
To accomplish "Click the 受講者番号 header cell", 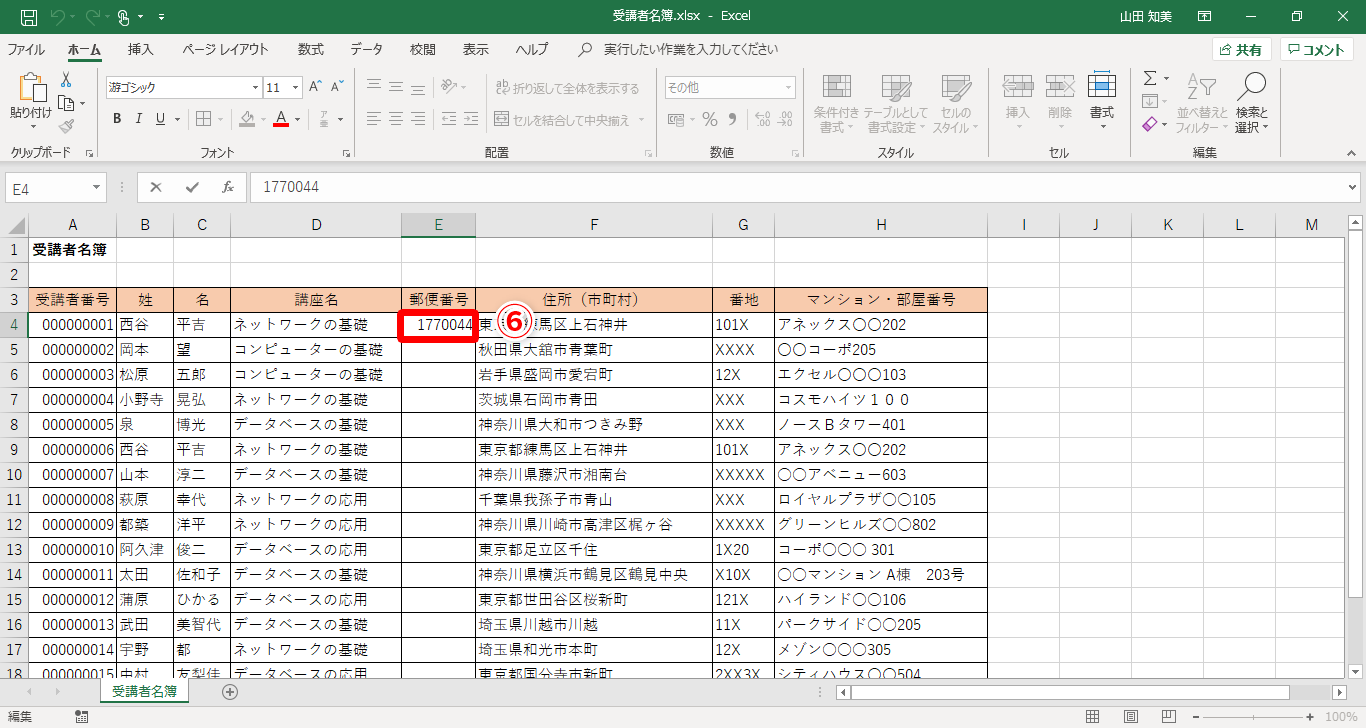I will tap(72, 299).
